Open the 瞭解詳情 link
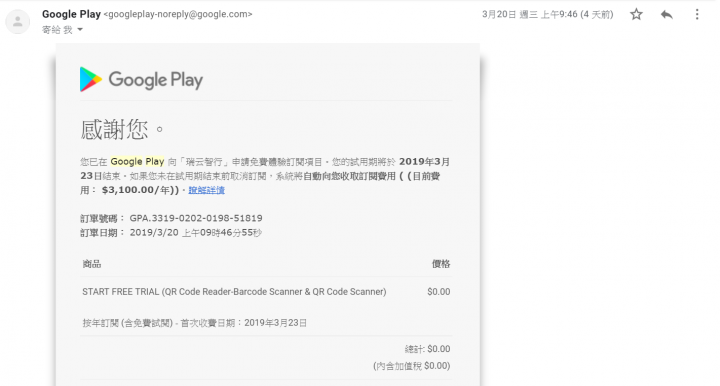720x386 pixels. point(206,190)
